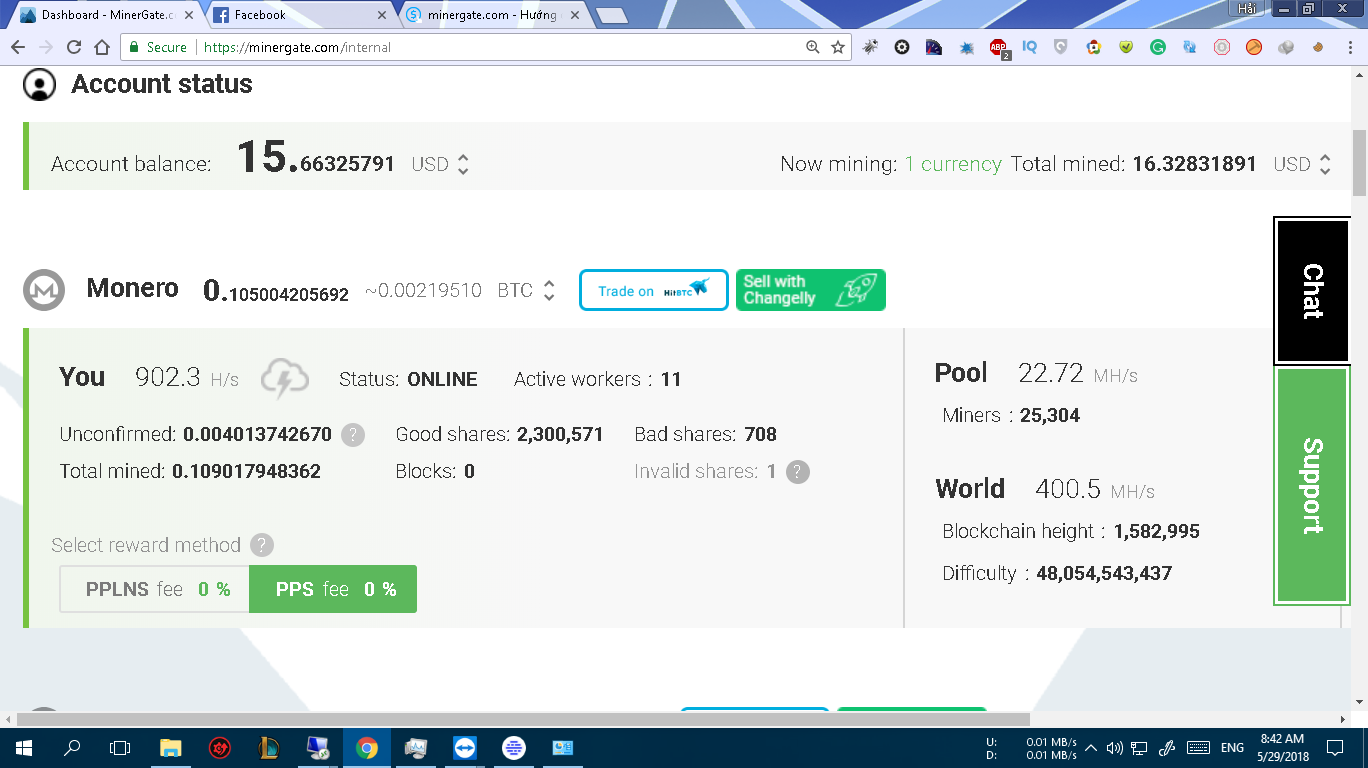Screen dimensions: 1368x768
Task: Click the gear extension icon in toolbar
Action: [902, 47]
